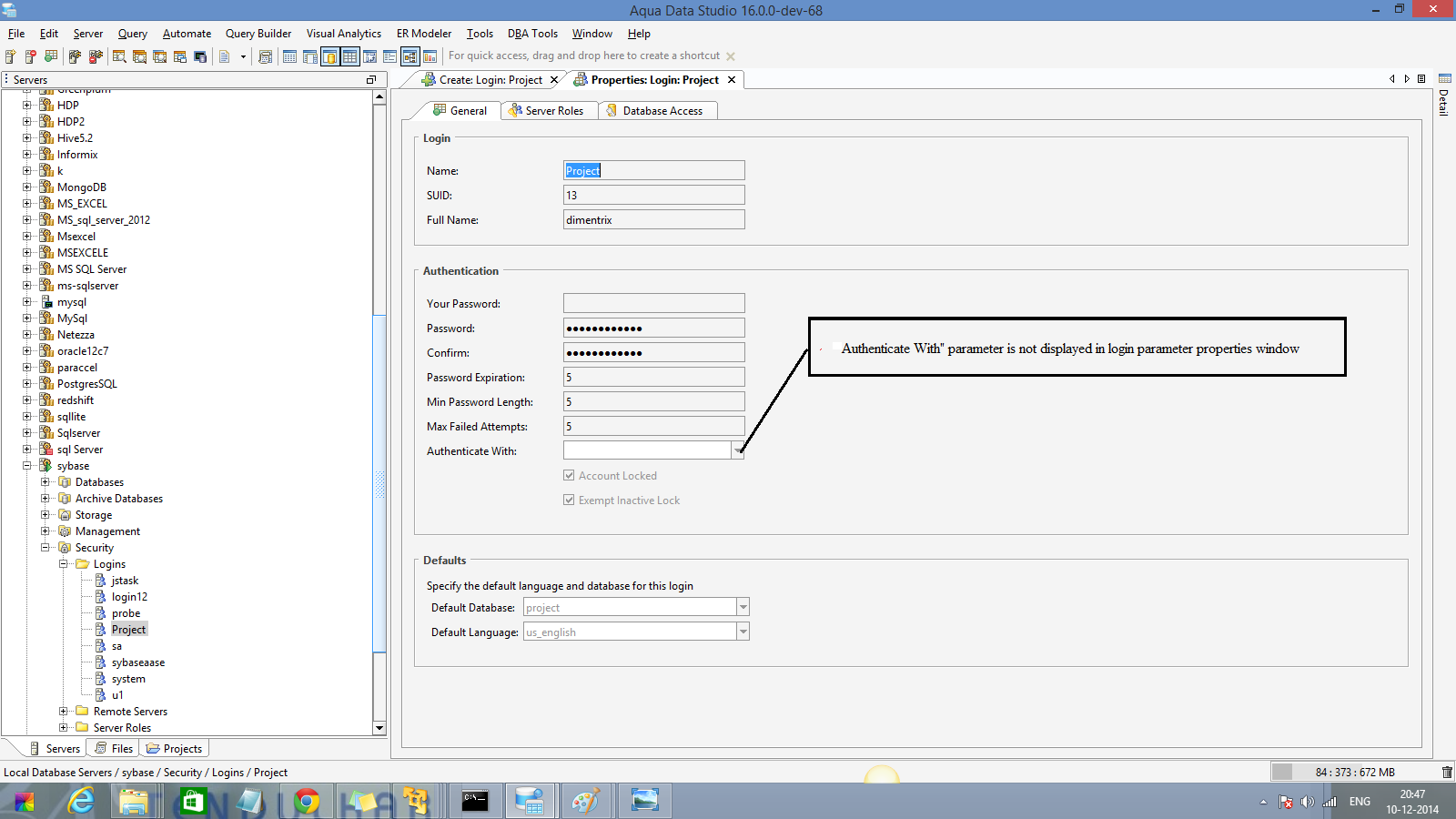Maximize the Servers panel
This screenshot has height=819, width=1456.
coord(371,80)
